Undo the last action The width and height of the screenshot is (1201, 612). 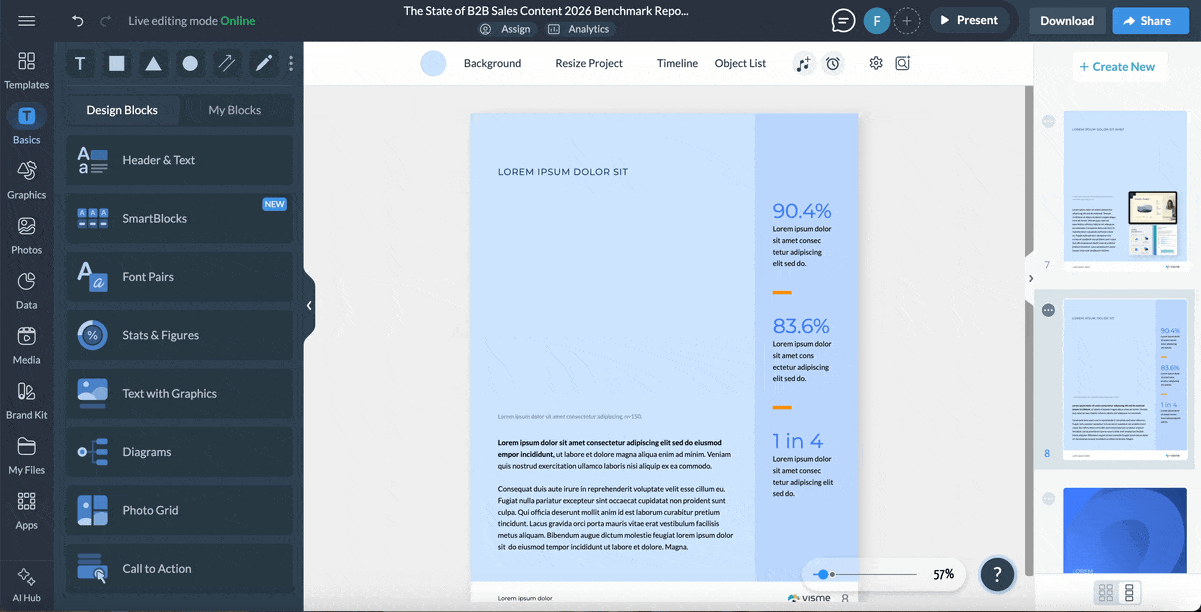[x=78, y=21]
